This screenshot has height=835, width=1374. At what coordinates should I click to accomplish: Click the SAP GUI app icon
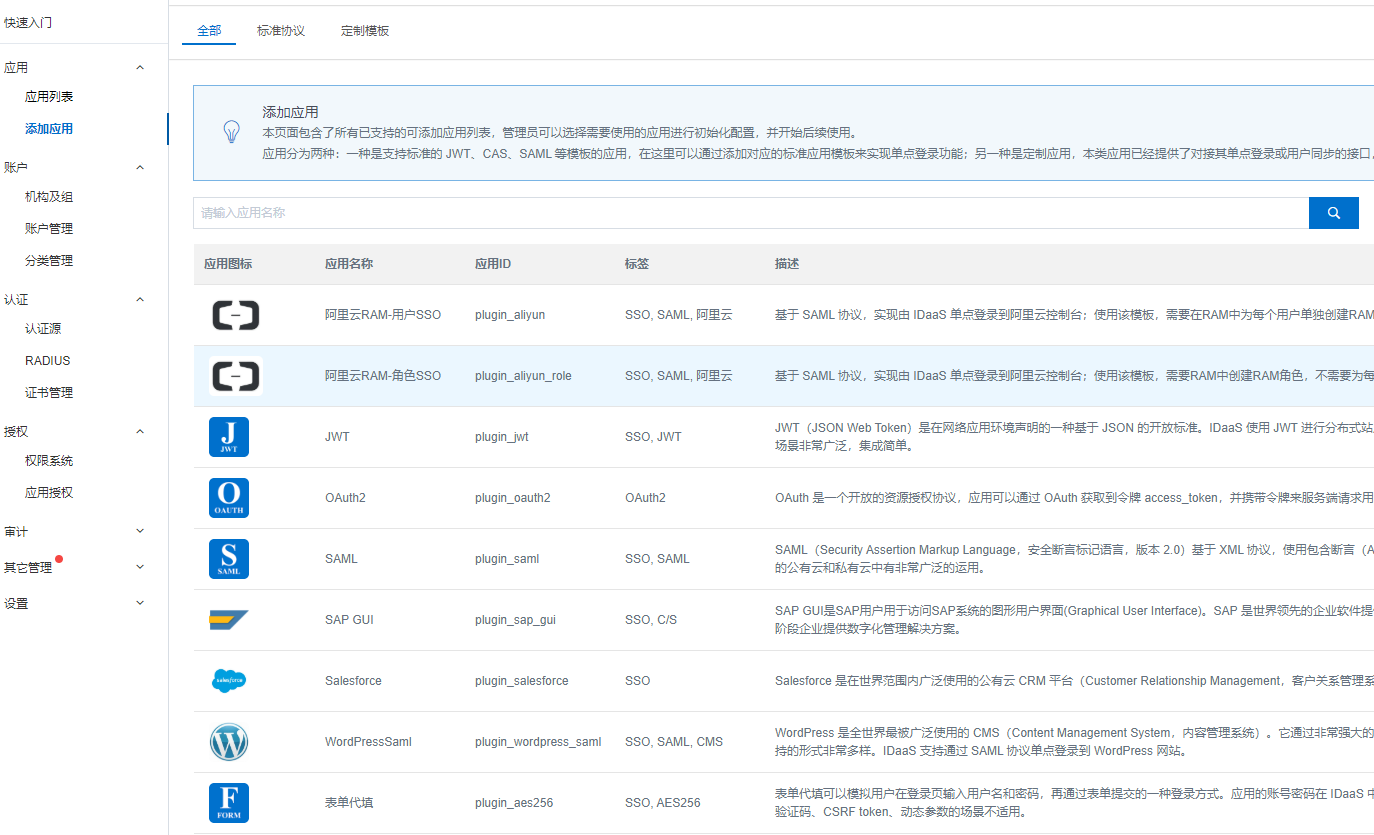click(x=229, y=620)
